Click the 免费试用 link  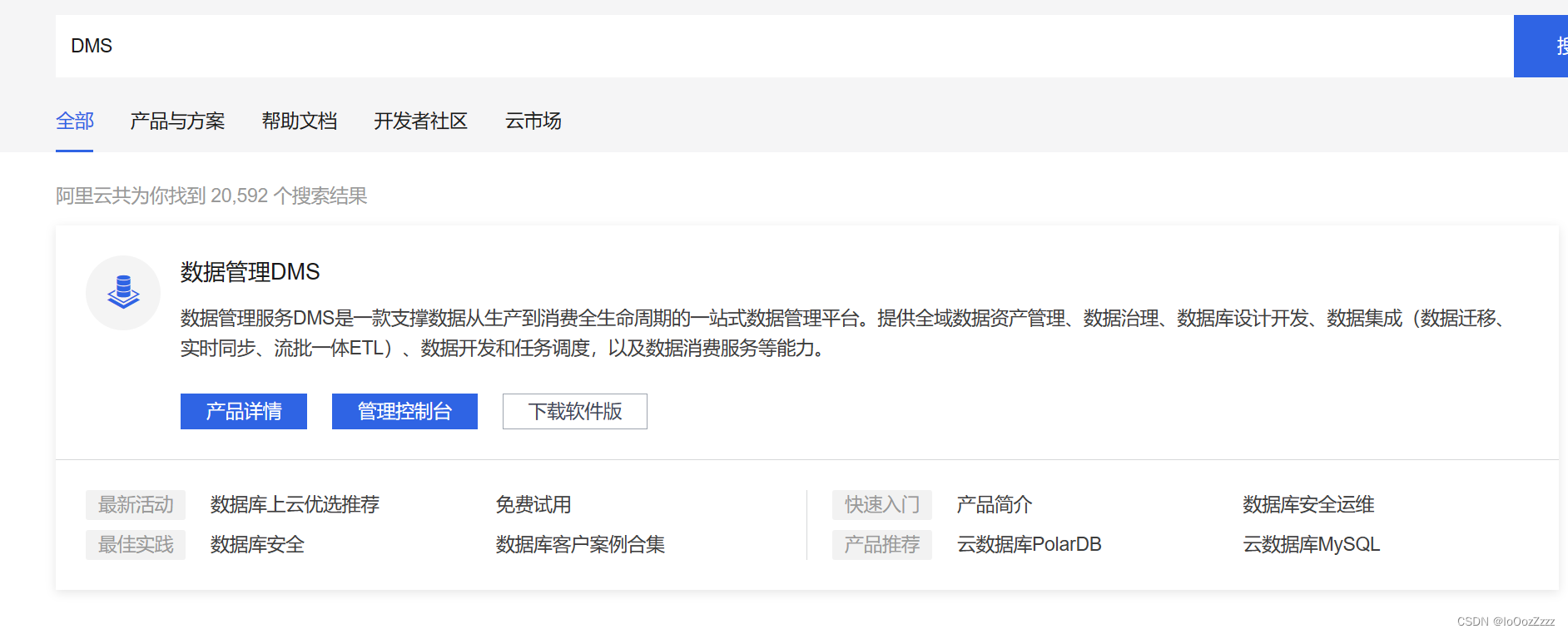533,505
